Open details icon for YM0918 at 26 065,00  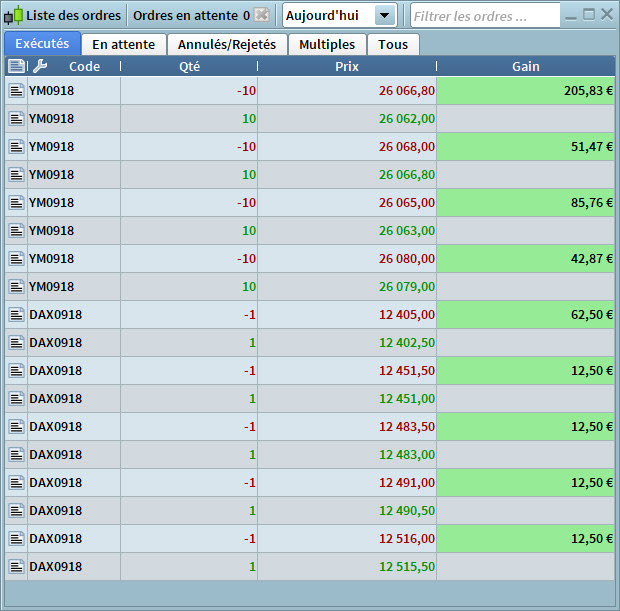coord(16,203)
